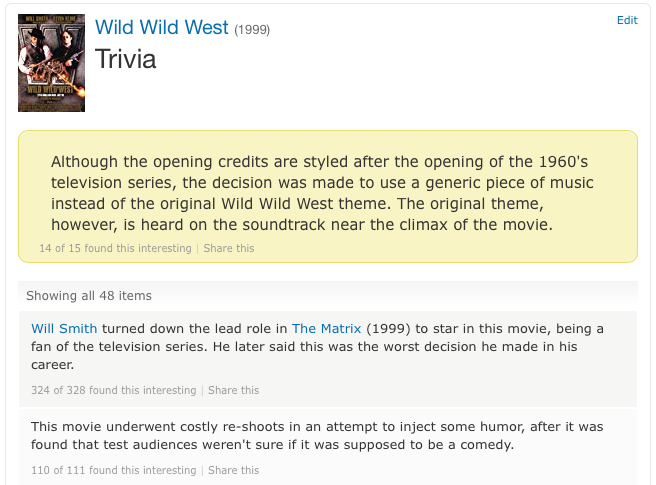
Task: Follow the Will Smith name link
Action: 64,328
